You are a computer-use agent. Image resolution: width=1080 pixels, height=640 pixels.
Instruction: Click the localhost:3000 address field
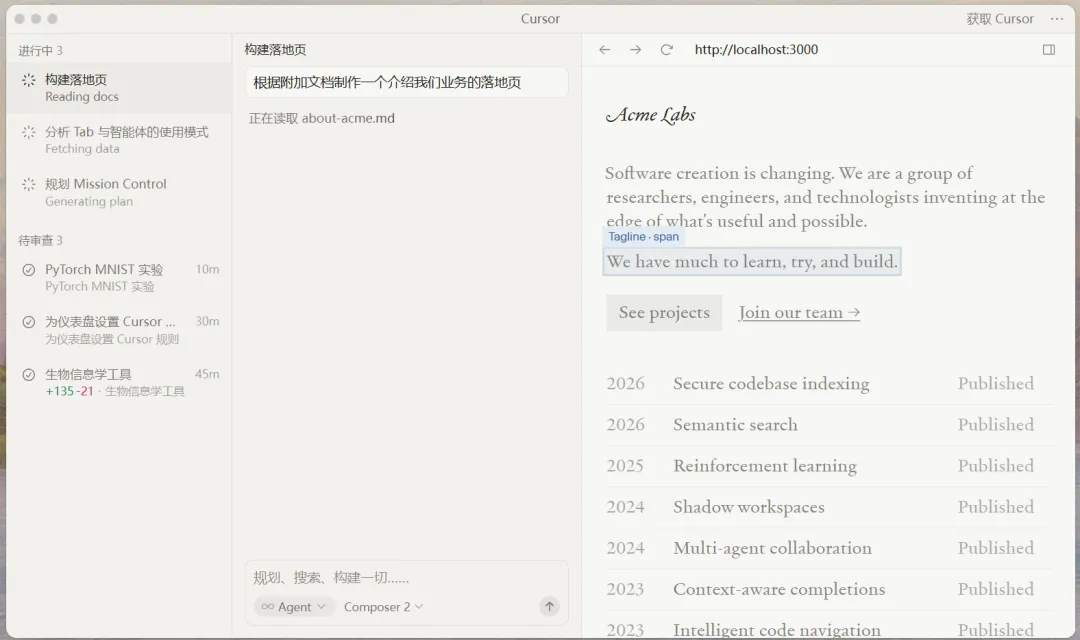point(756,50)
